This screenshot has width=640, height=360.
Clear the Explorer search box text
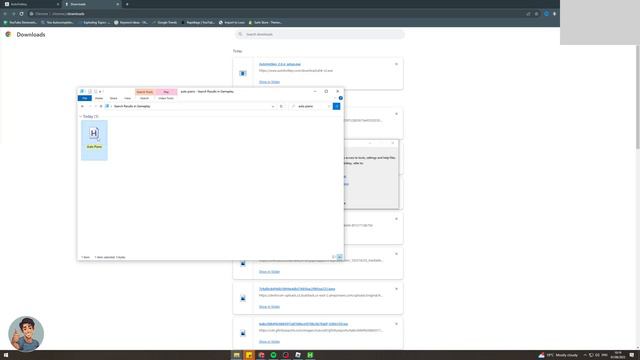click(x=329, y=106)
